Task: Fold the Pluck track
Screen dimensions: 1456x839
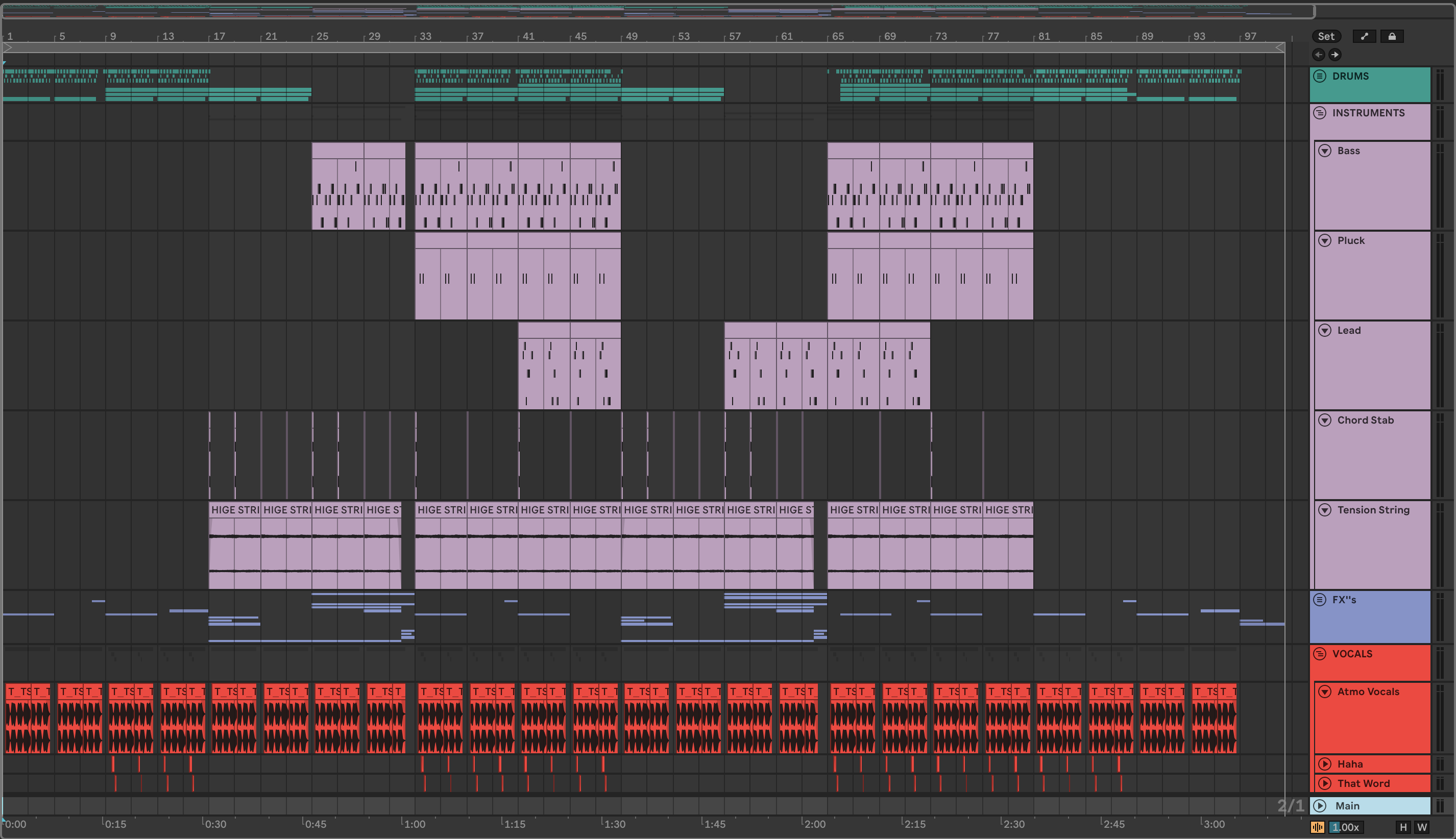Action: click(1325, 241)
